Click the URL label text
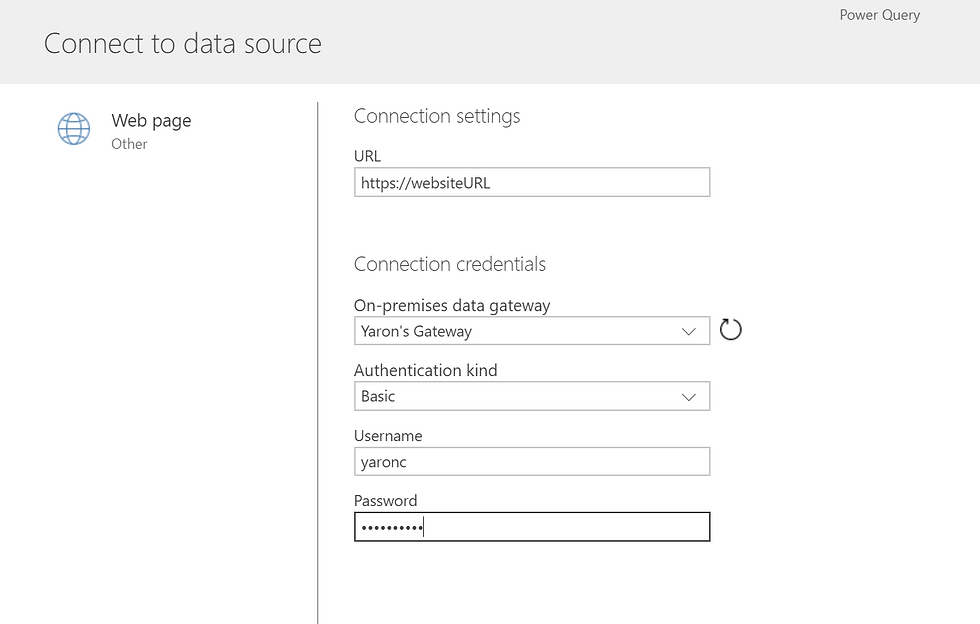Screen dimensions: 980x624 click(x=368, y=156)
